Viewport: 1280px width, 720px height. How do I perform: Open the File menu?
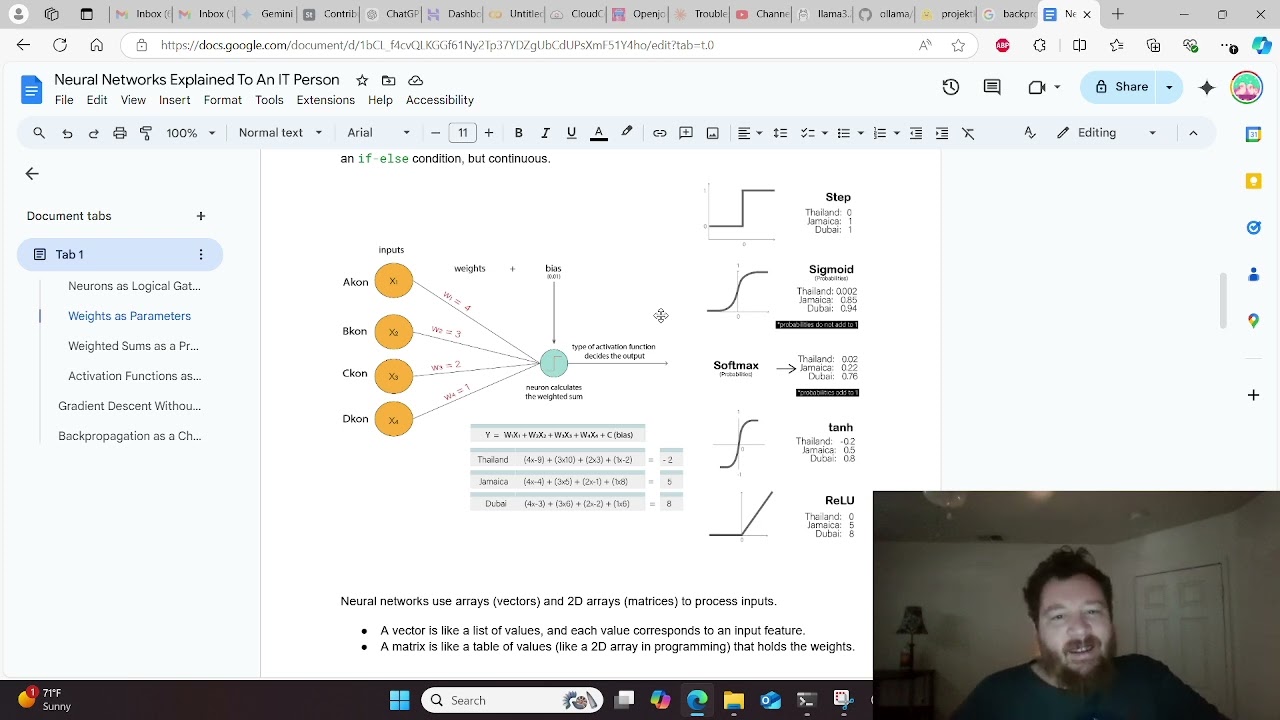(x=64, y=100)
